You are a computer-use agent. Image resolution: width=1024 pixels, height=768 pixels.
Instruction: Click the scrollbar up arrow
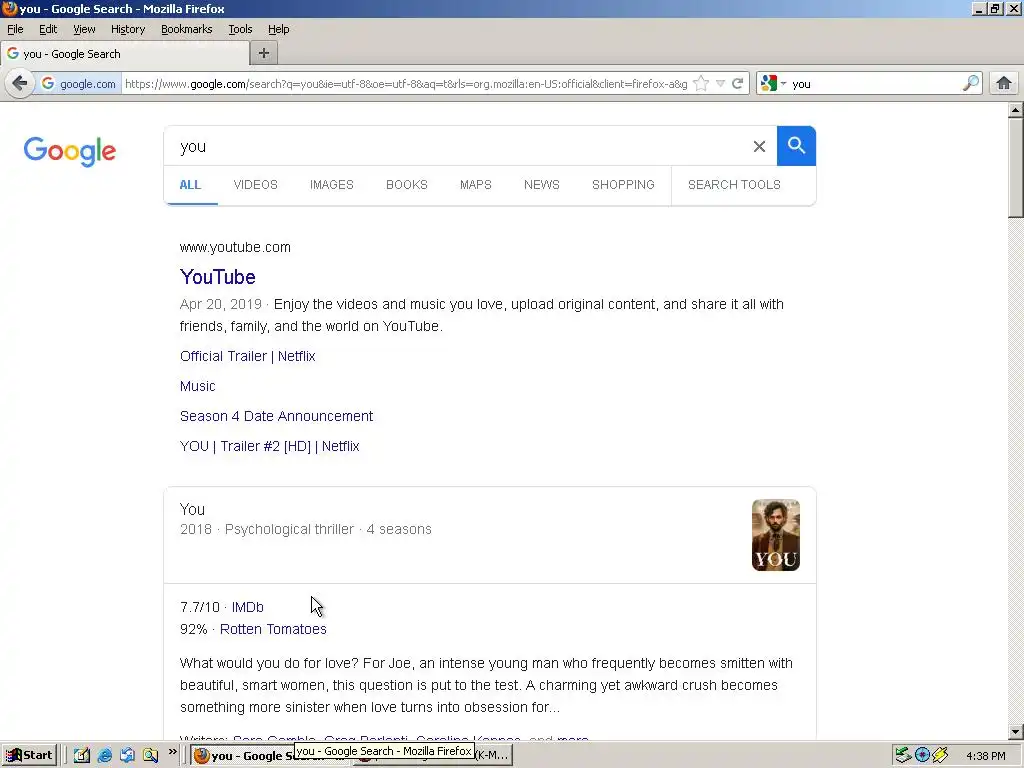pyautogui.click(x=1016, y=110)
